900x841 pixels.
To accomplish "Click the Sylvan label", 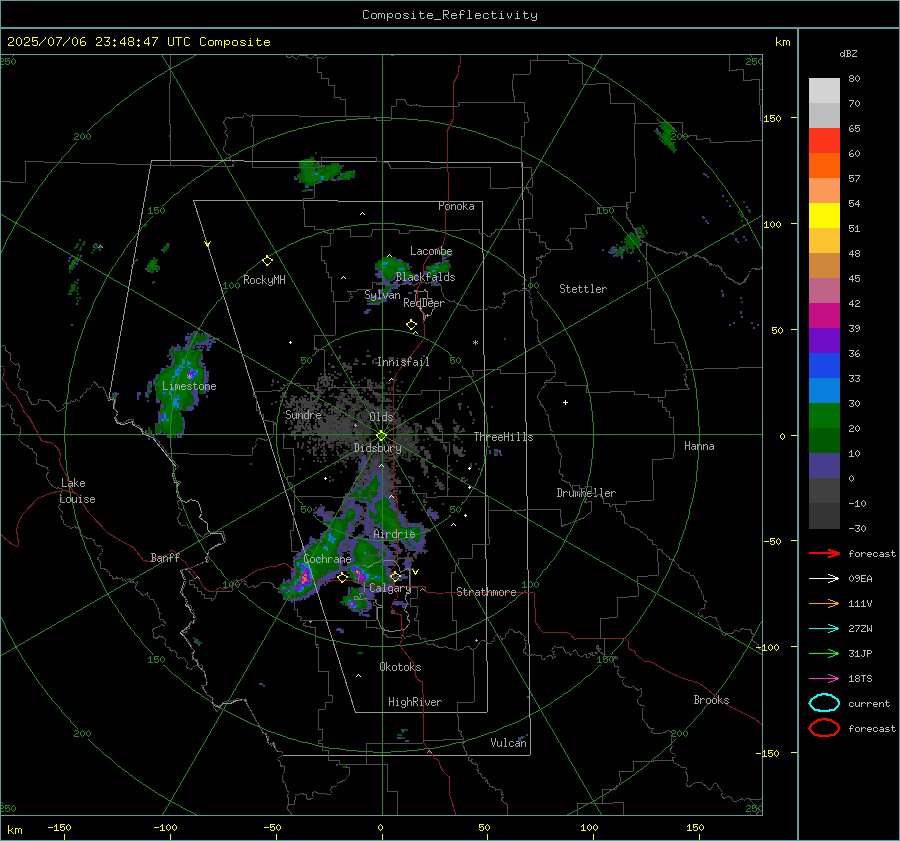I will 382,295.
